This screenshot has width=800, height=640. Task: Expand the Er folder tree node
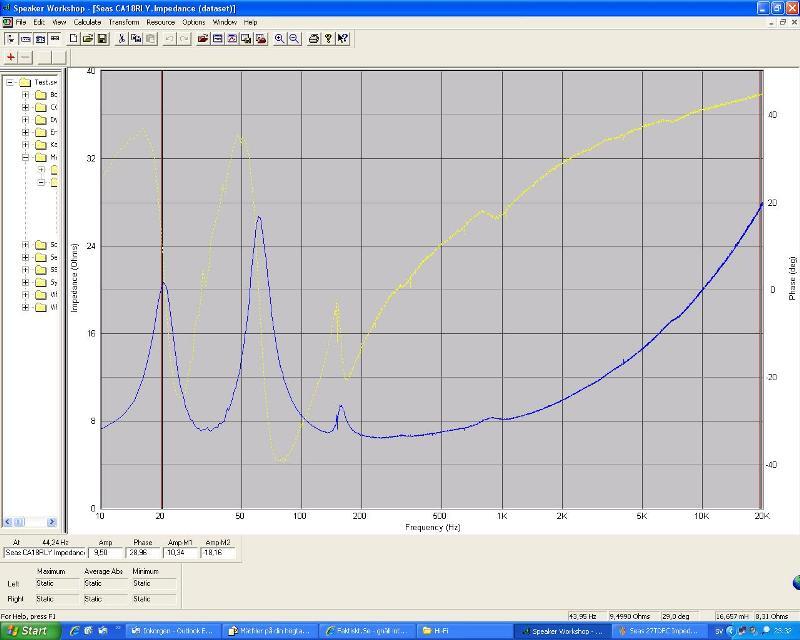[x=25, y=132]
